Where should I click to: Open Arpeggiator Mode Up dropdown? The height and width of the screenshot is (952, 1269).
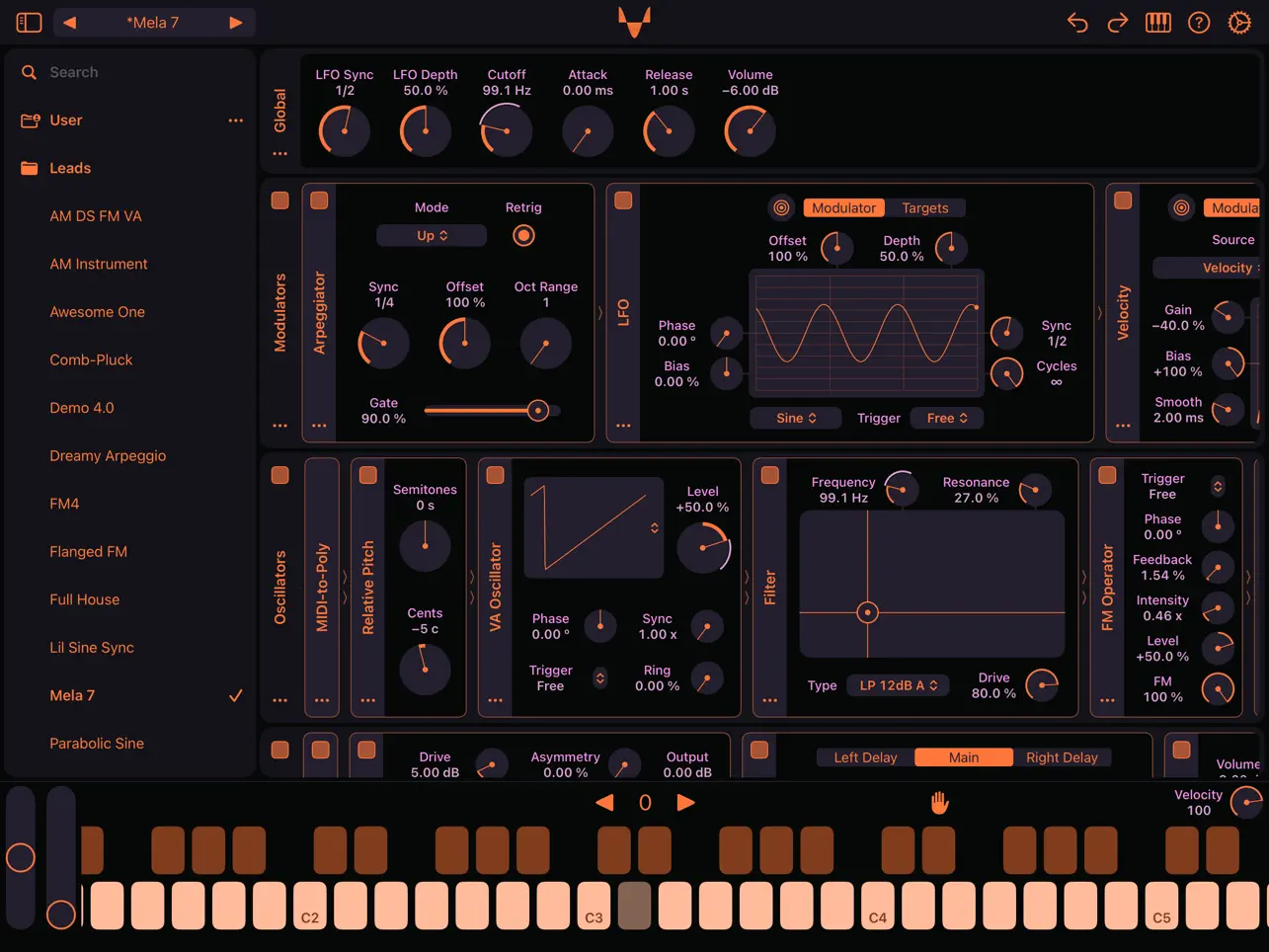click(432, 235)
